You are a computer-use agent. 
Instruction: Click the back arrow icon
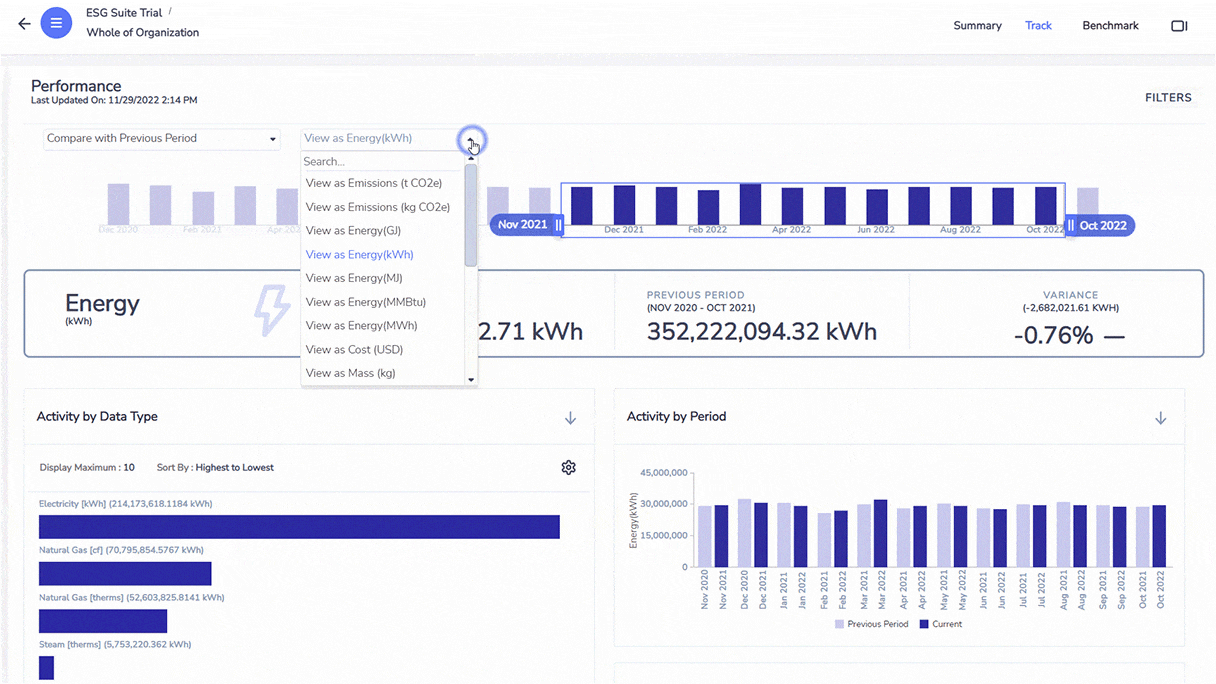(x=23, y=22)
